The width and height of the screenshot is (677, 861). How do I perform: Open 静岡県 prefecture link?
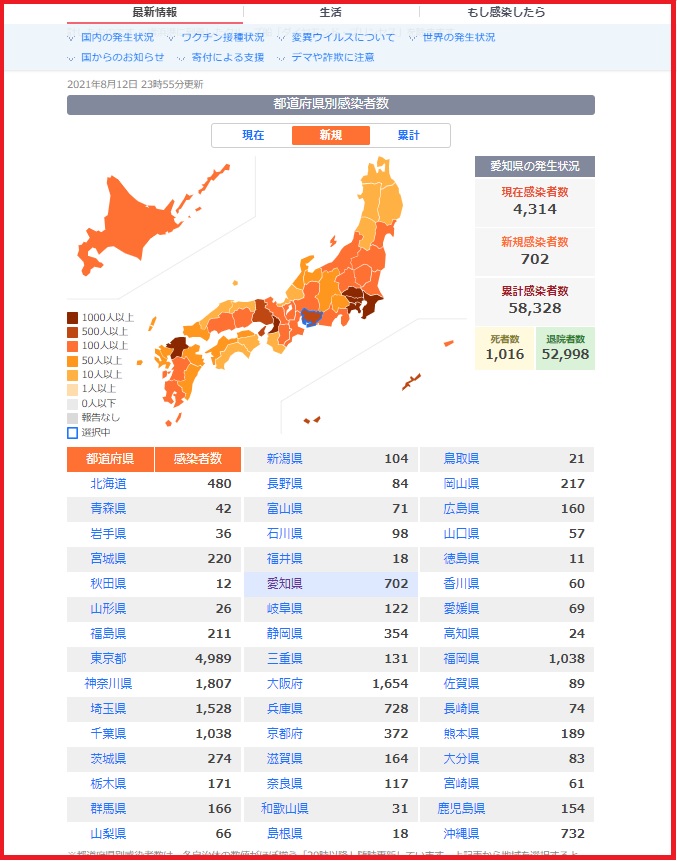pyautogui.click(x=284, y=634)
